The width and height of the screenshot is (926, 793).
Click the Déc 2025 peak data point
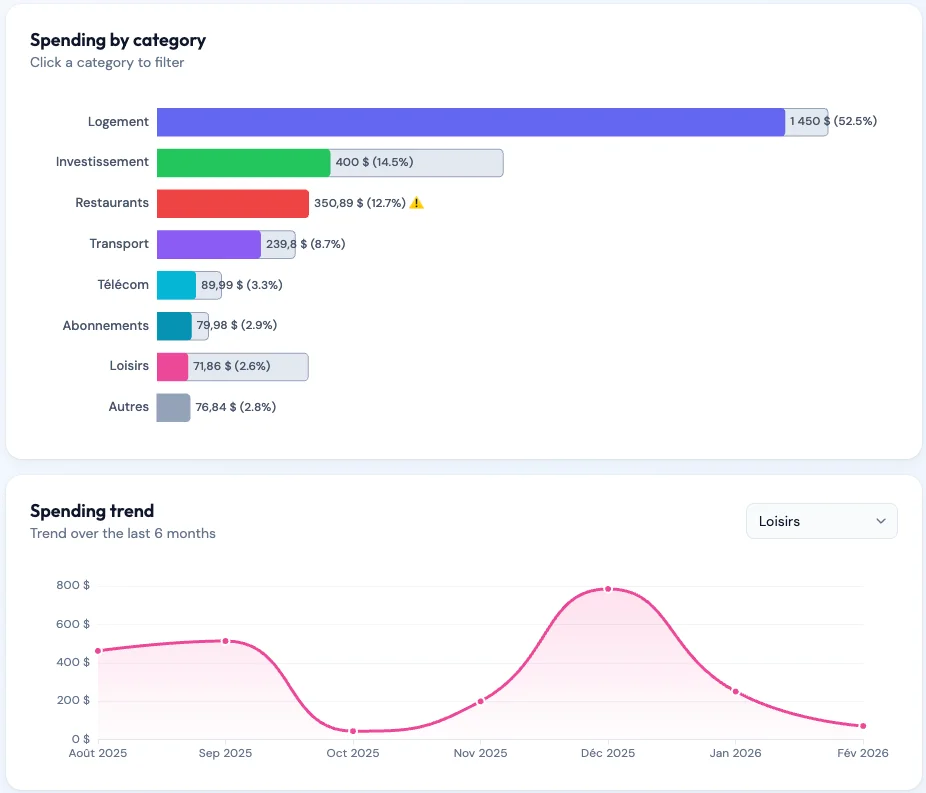click(x=607, y=589)
